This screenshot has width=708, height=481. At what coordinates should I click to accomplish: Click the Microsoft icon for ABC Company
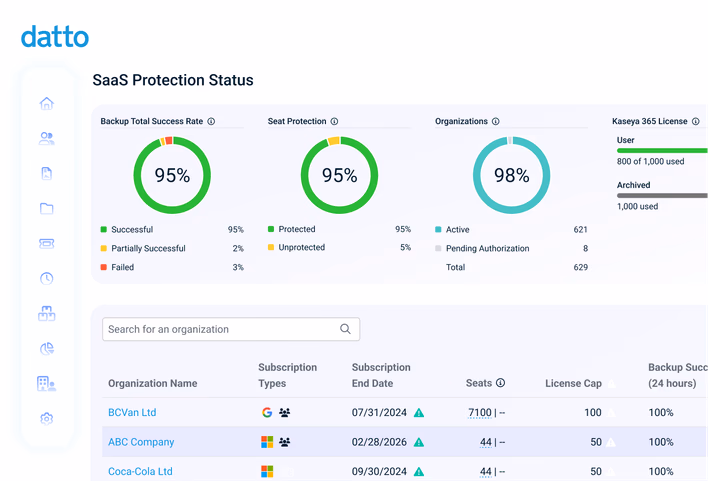[267, 442]
